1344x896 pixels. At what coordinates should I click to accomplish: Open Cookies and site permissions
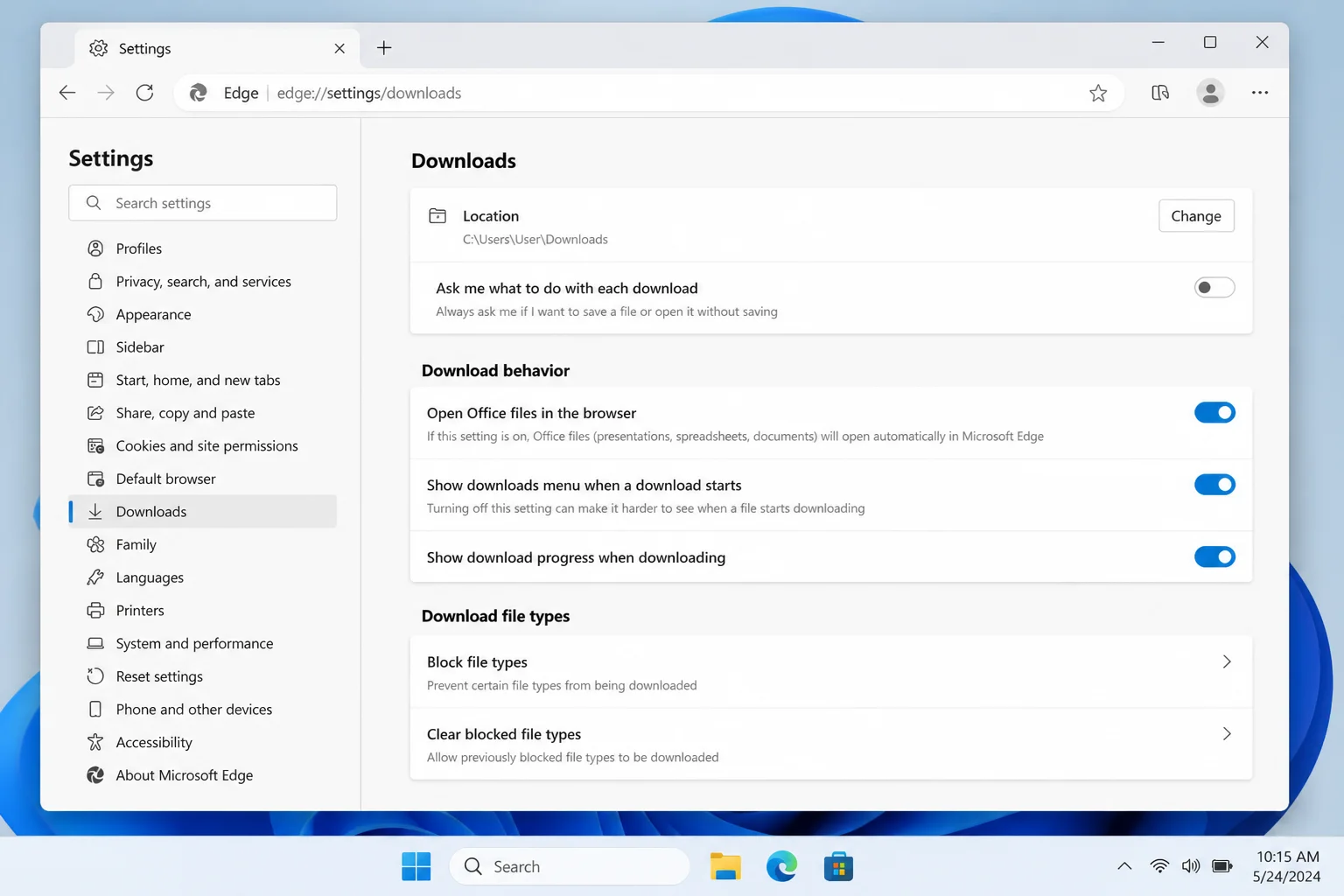click(203, 445)
